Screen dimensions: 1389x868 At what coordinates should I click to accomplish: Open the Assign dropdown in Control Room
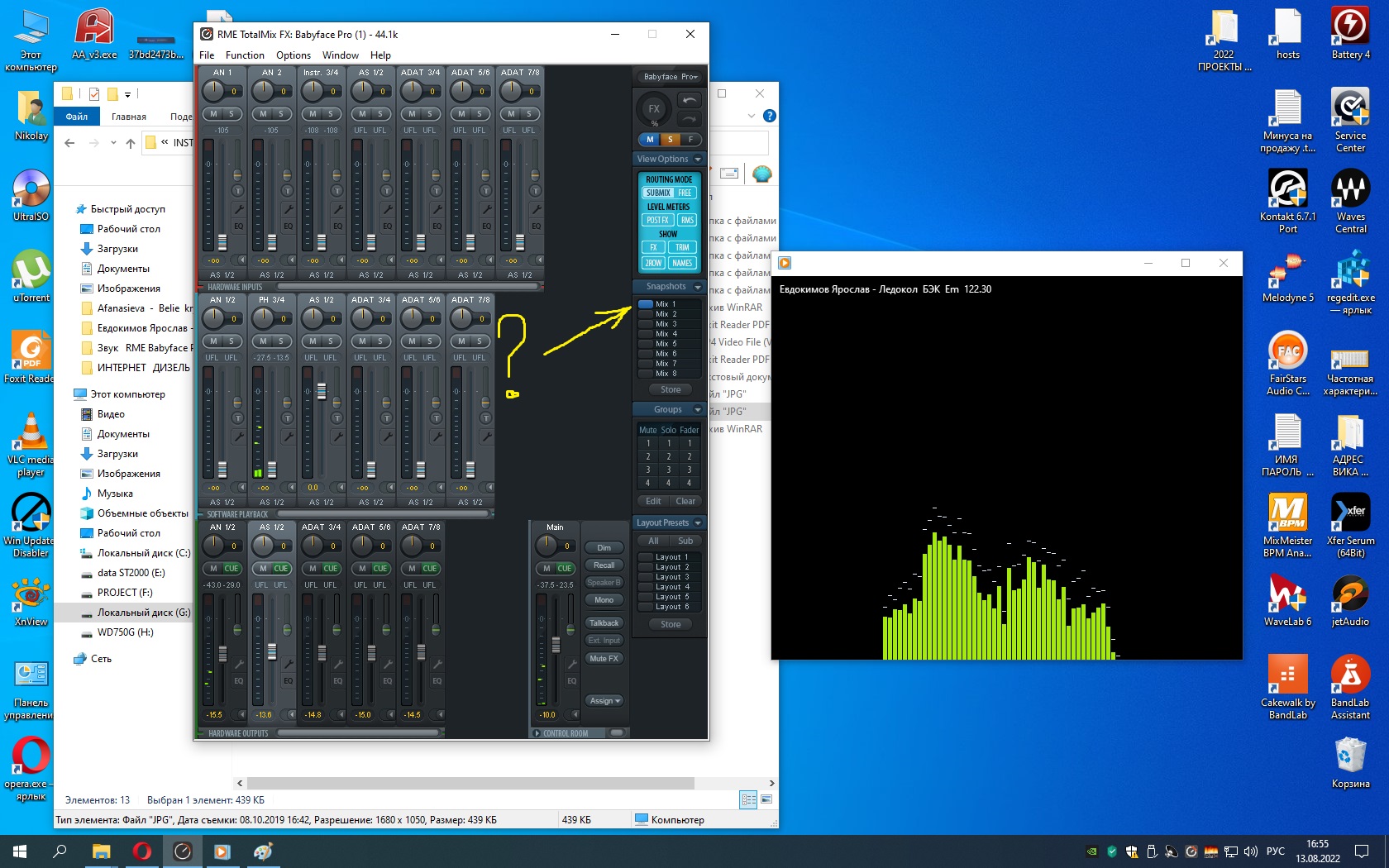[604, 701]
